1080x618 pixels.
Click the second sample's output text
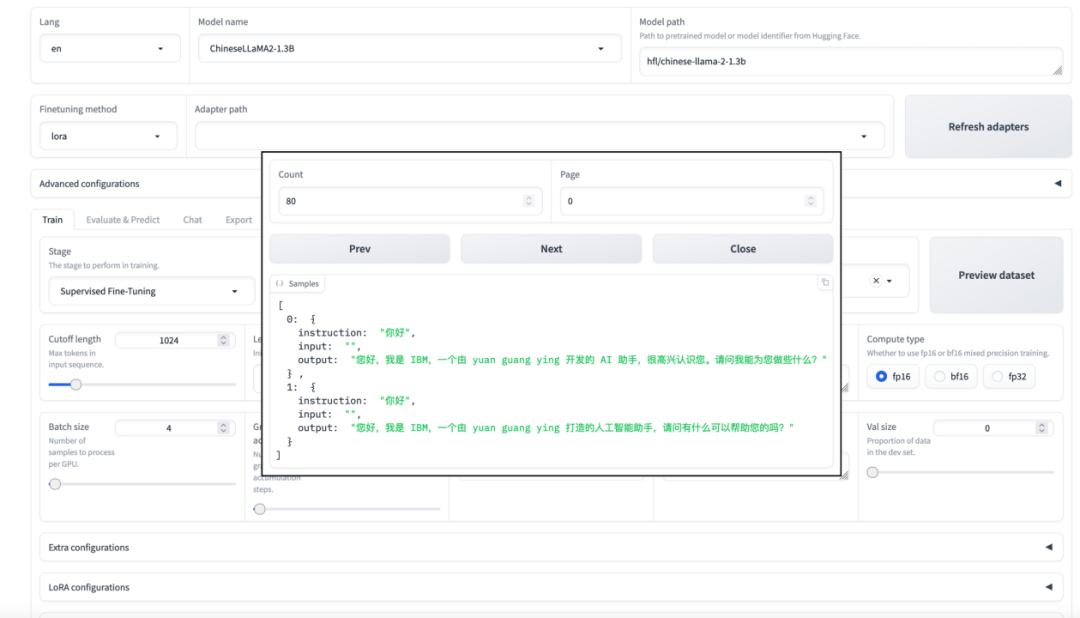point(572,428)
